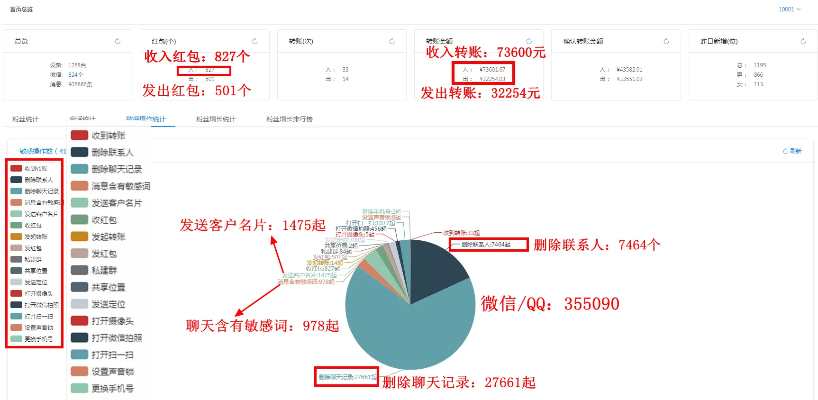Click 打开摄像头 red swatch in enlarged legend
Viewport: 818px width, 400px height.
pyautogui.click(x=79, y=320)
